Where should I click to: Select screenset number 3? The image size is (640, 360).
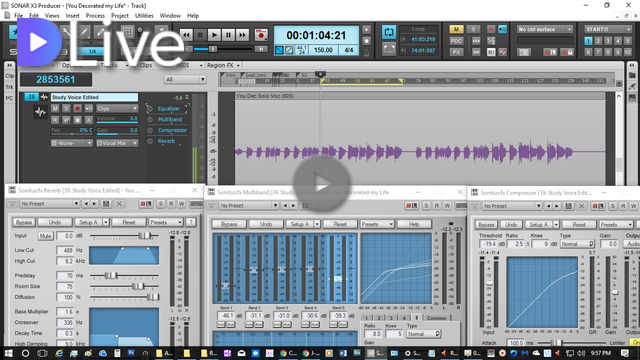[608, 41]
